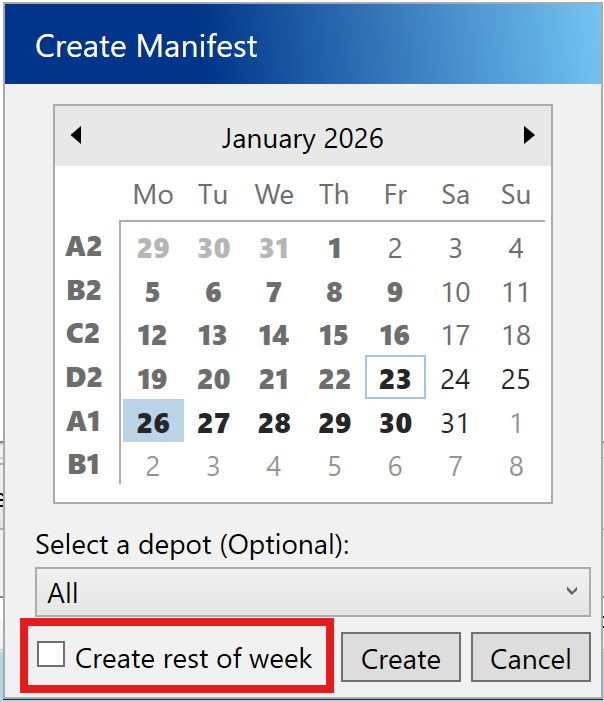The height and width of the screenshot is (702, 604).
Task: Go to next month arrow
Action: (x=529, y=136)
